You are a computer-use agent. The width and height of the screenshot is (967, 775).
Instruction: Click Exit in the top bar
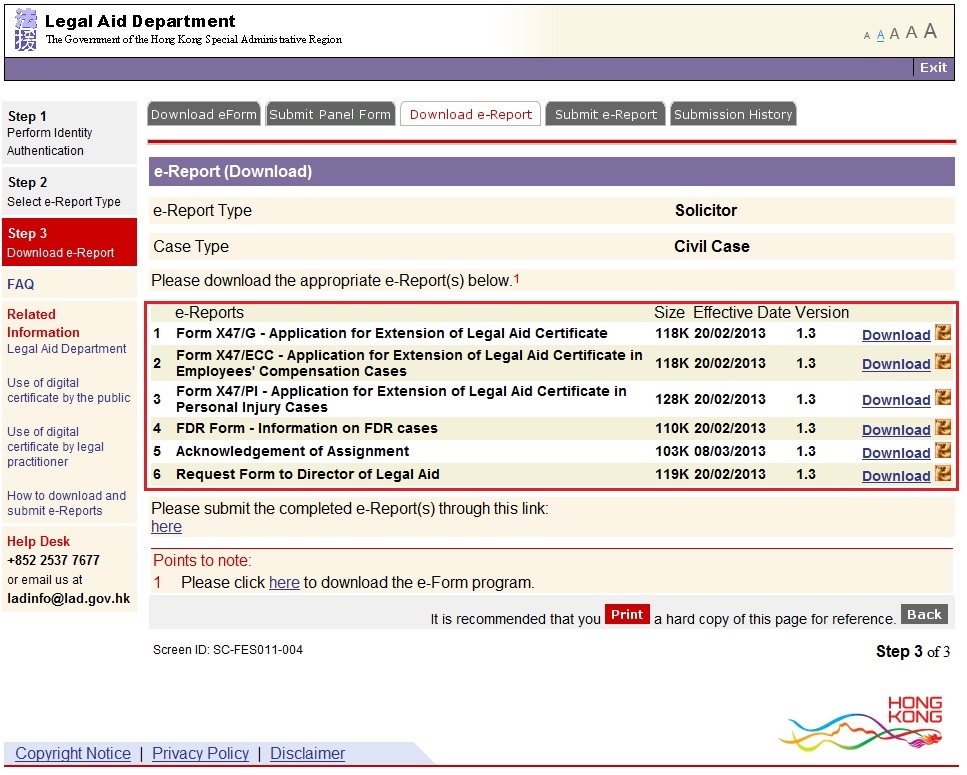click(933, 67)
